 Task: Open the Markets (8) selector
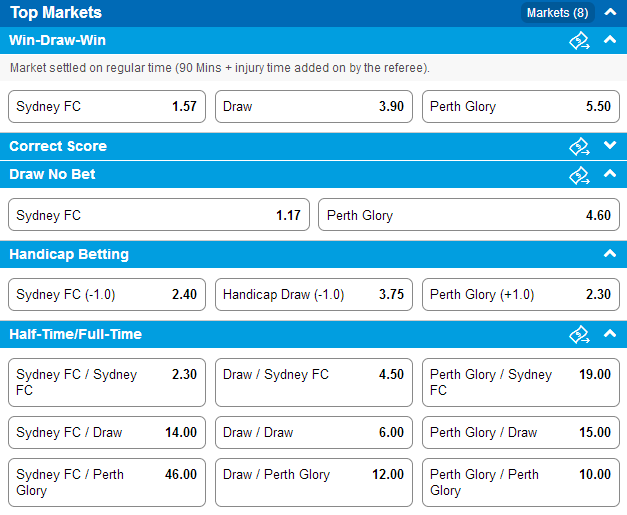coord(557,13)
